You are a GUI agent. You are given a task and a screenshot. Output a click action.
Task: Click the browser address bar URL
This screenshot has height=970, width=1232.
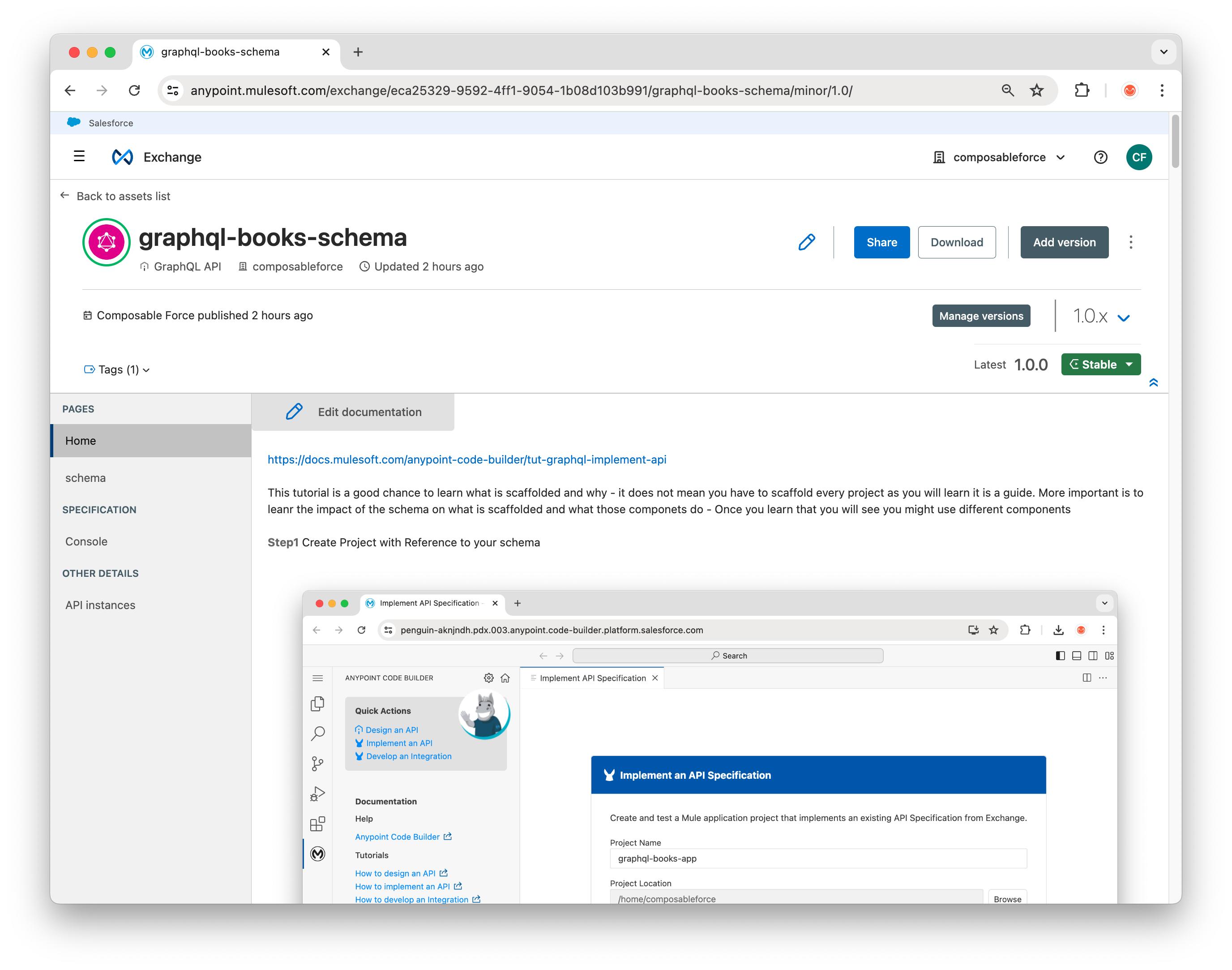click(521, 90)
